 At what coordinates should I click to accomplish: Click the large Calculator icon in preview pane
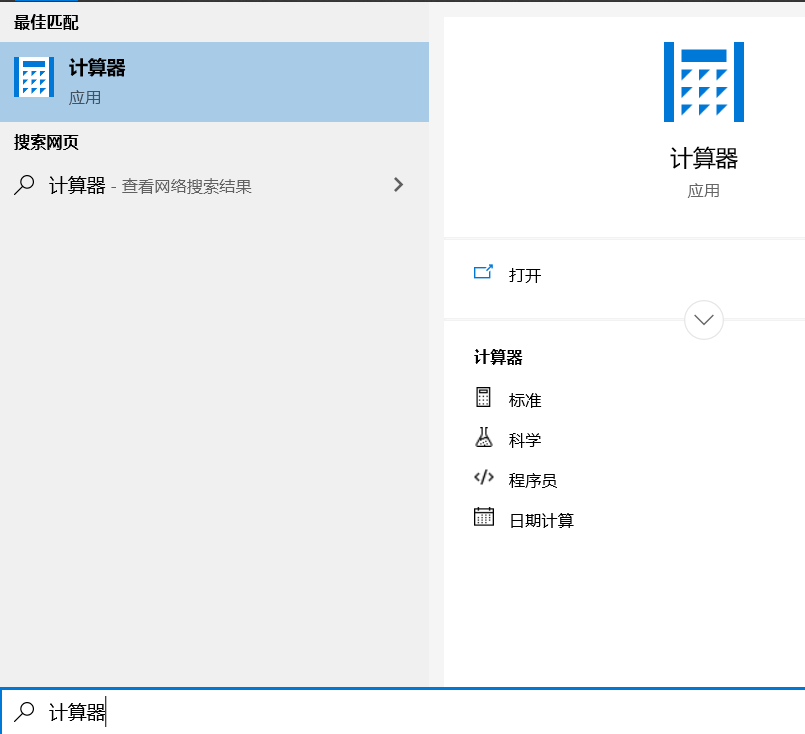click(703, 82)
